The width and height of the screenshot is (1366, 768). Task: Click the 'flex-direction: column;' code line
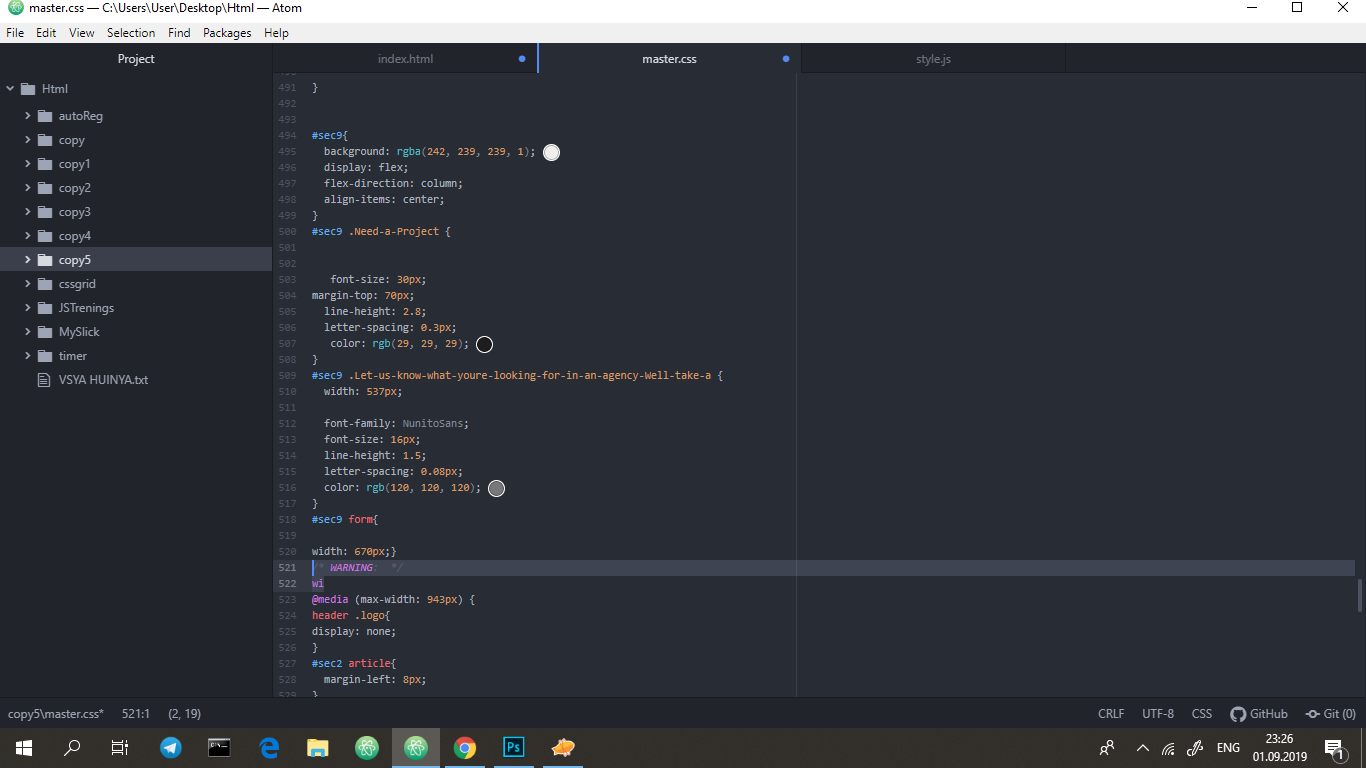tap(393, 183)
